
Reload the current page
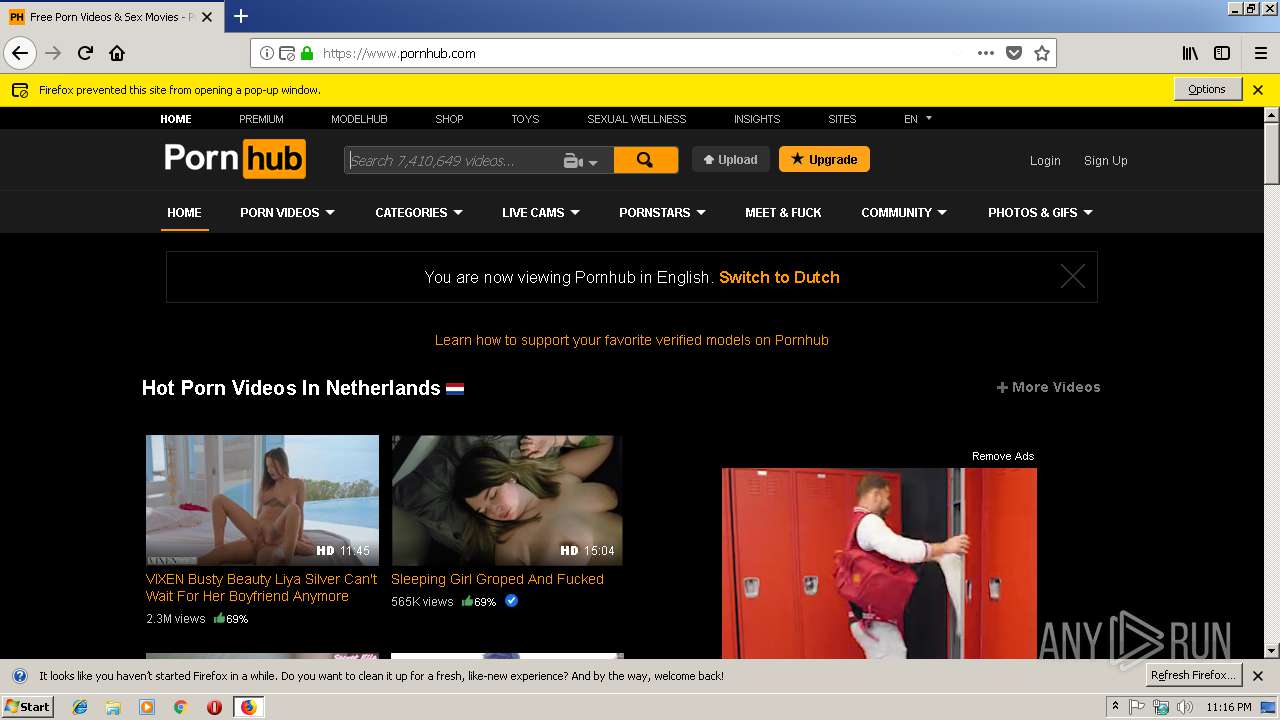(x=85, y=53)
